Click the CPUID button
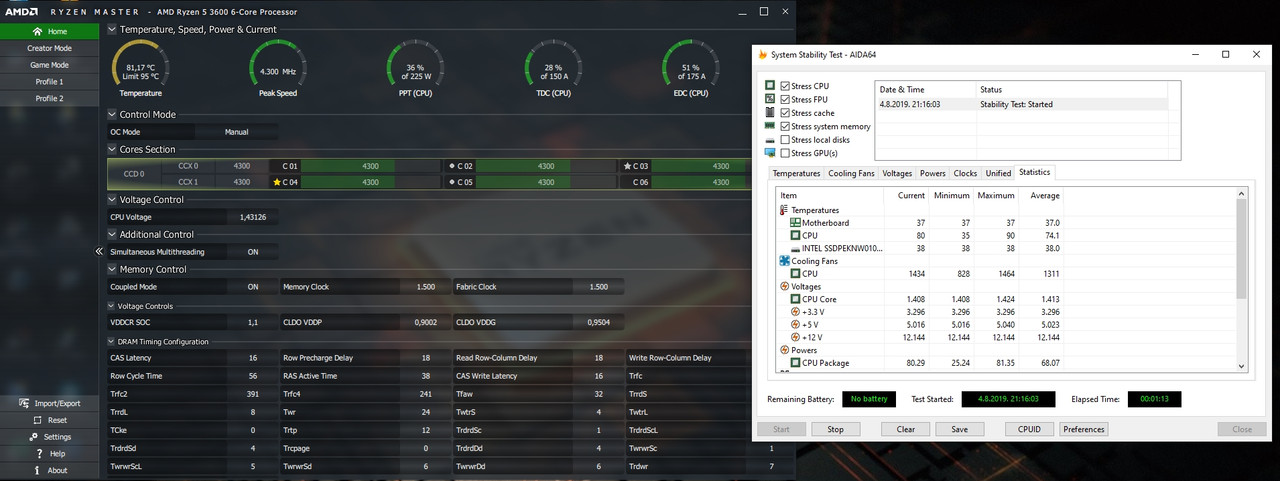 (1029, 430)
